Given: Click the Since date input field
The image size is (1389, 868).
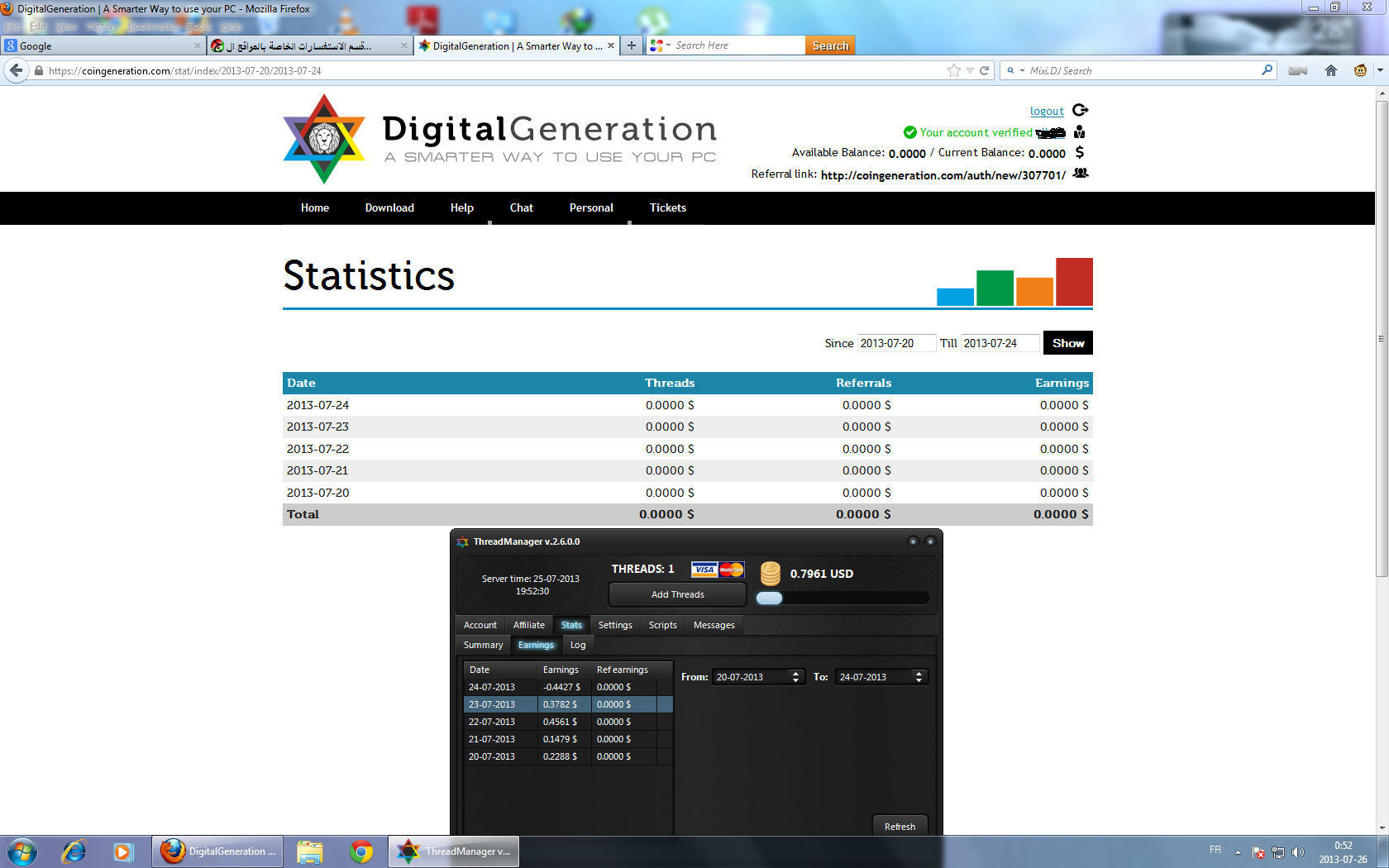Looking at the screenshot, I should (x=896, y=343).
